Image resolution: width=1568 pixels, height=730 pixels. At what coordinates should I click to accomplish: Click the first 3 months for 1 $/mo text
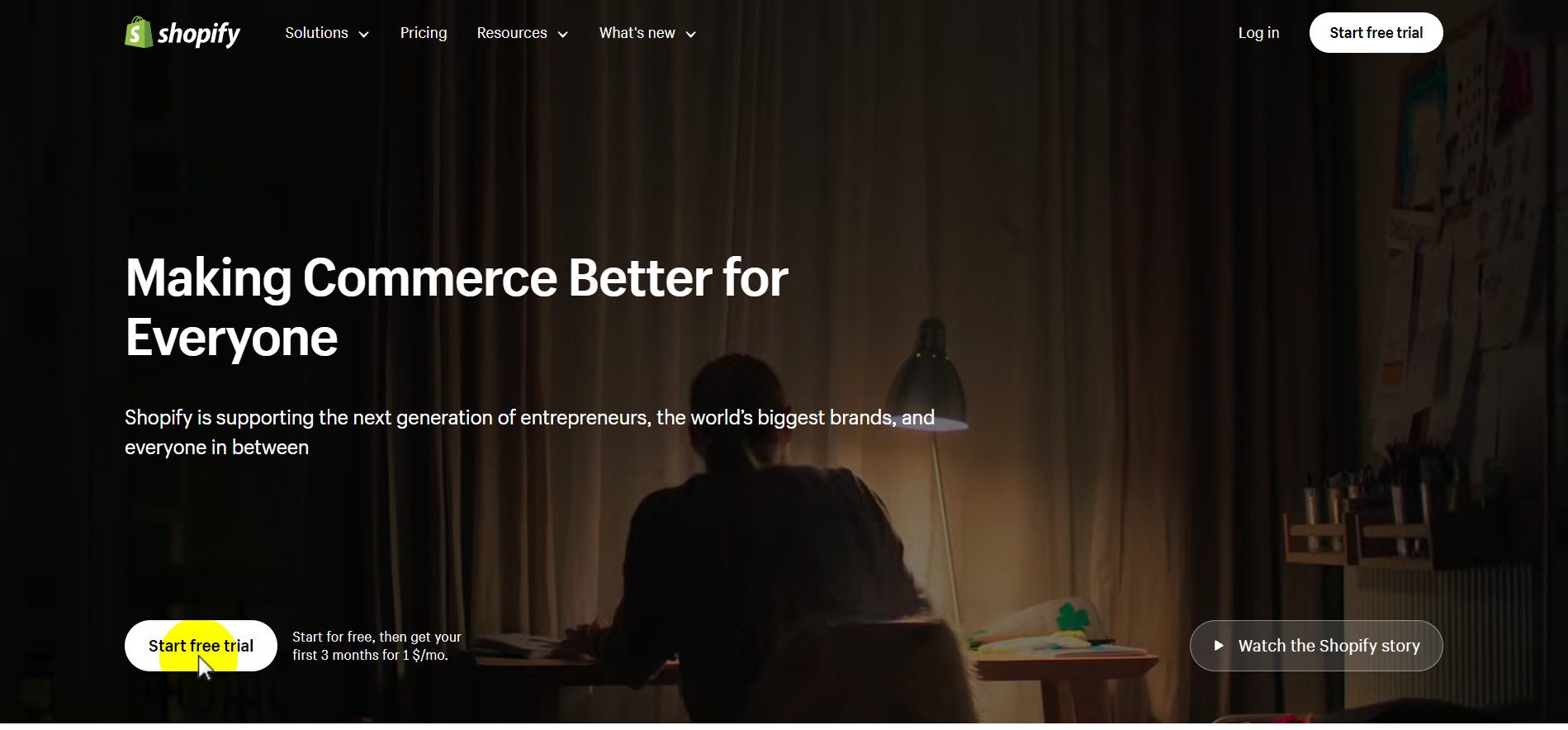pyautogui.click(x=370, y=655)
